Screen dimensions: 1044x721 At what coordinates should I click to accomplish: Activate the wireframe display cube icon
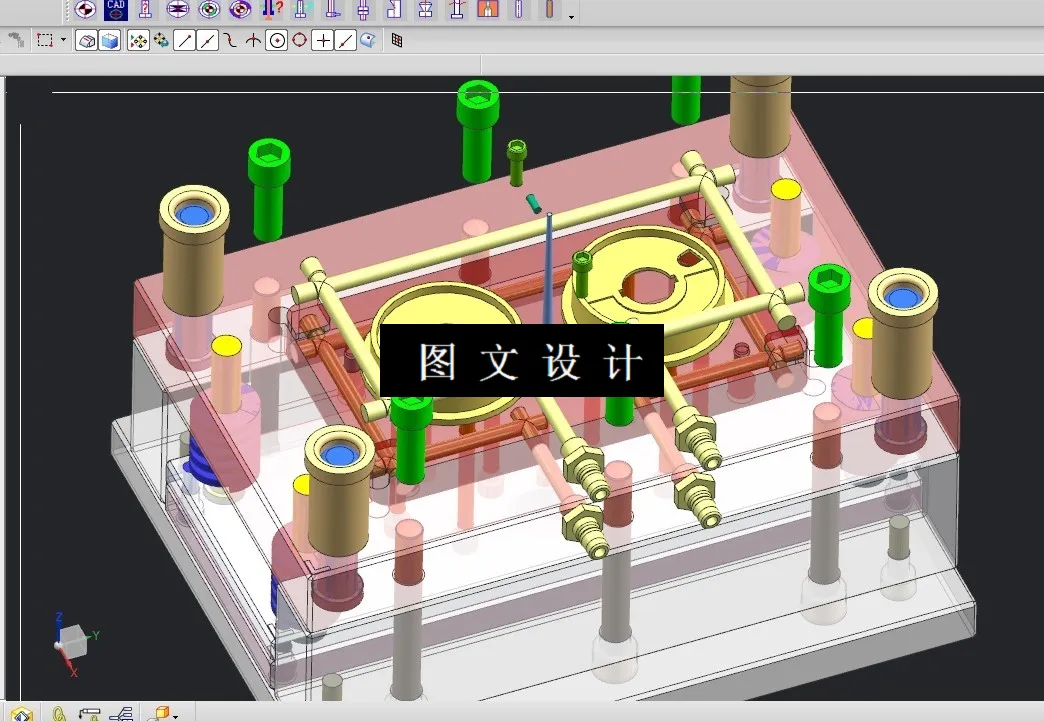pos(85,40)
